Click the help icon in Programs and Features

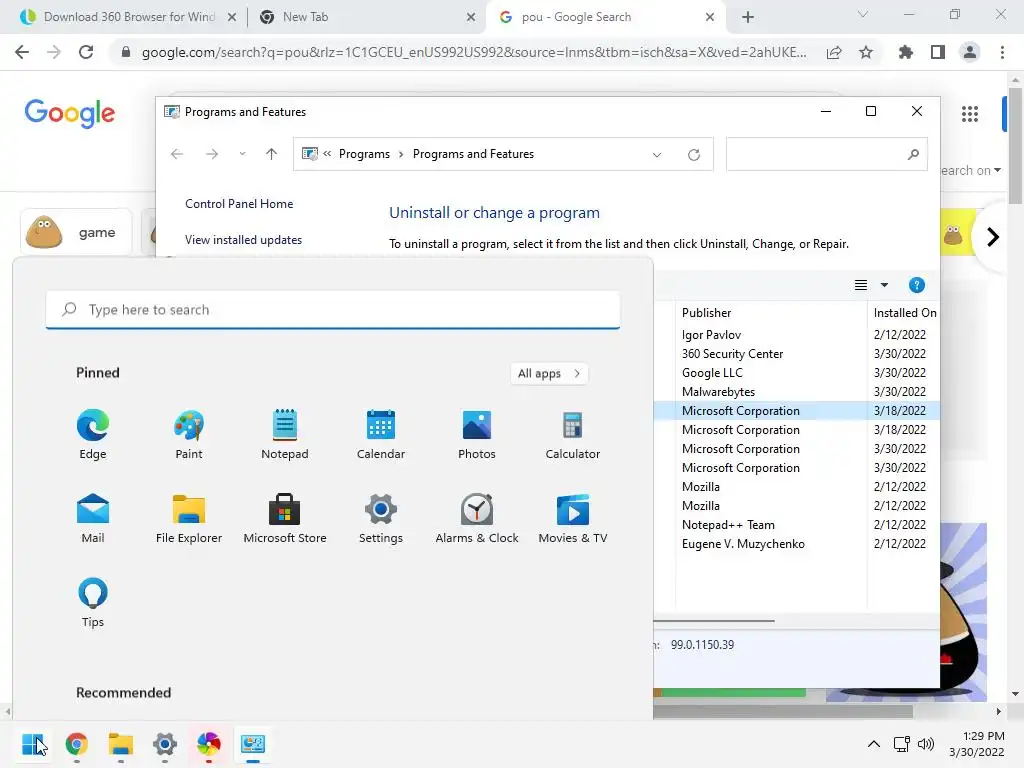(916, 285)
